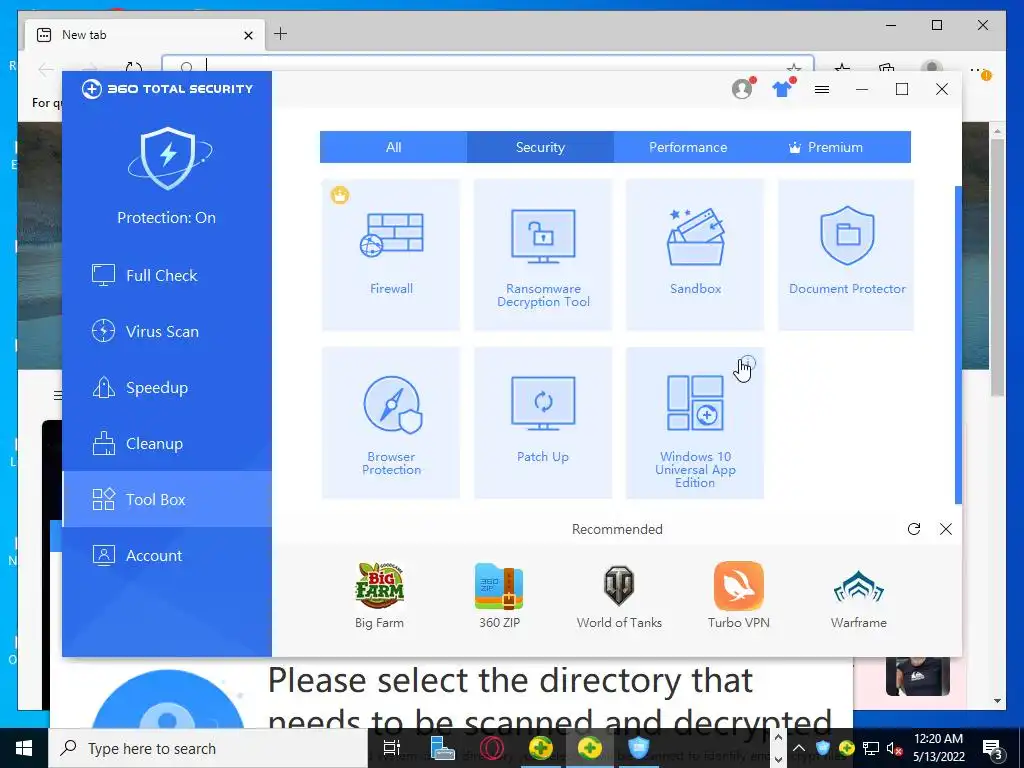Switch to the Performance tab
Image resolution: width=1024 pixels, height=768 pixels.
[688, 147]
